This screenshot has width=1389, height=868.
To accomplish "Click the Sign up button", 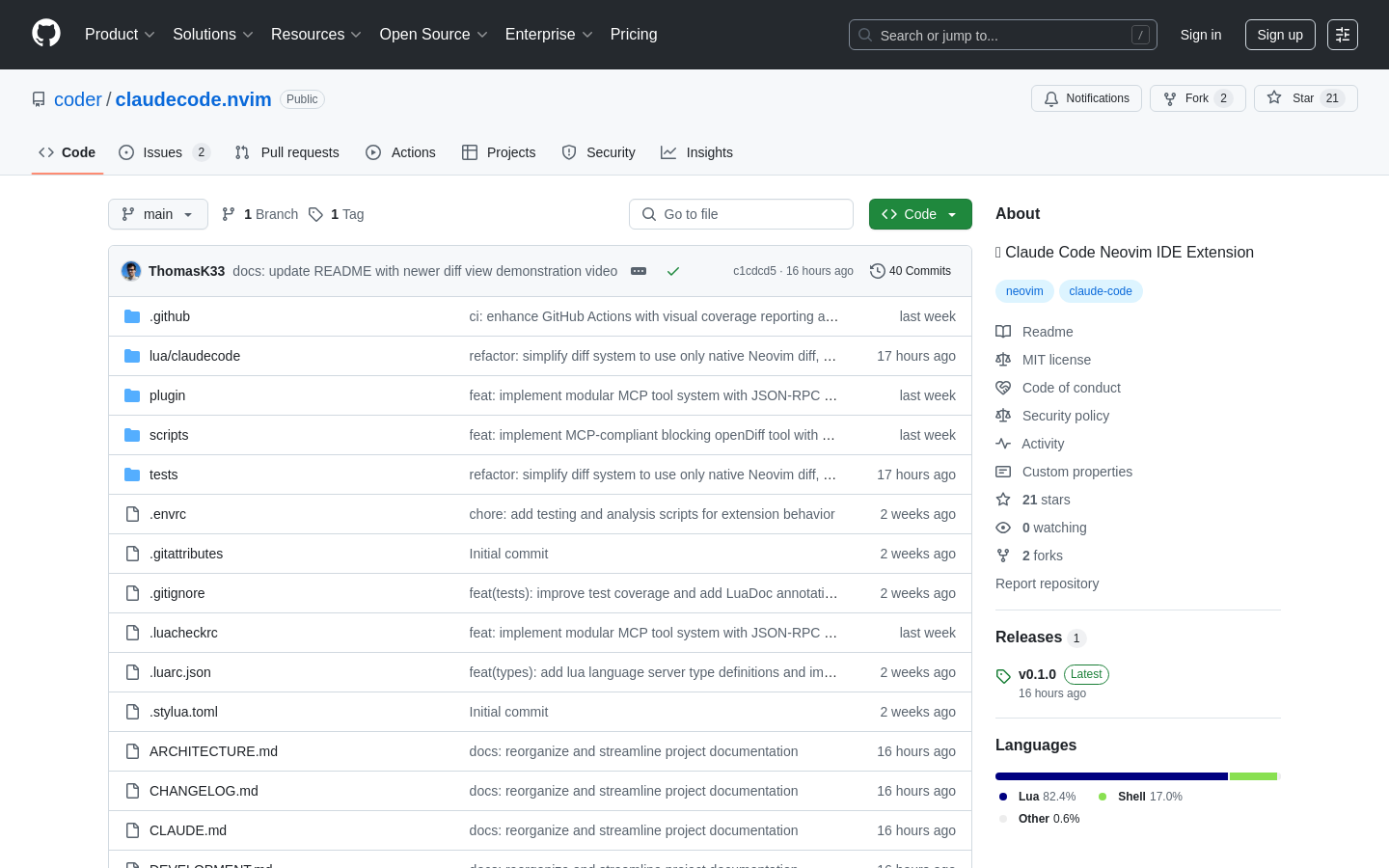I will coord(1280,35).
